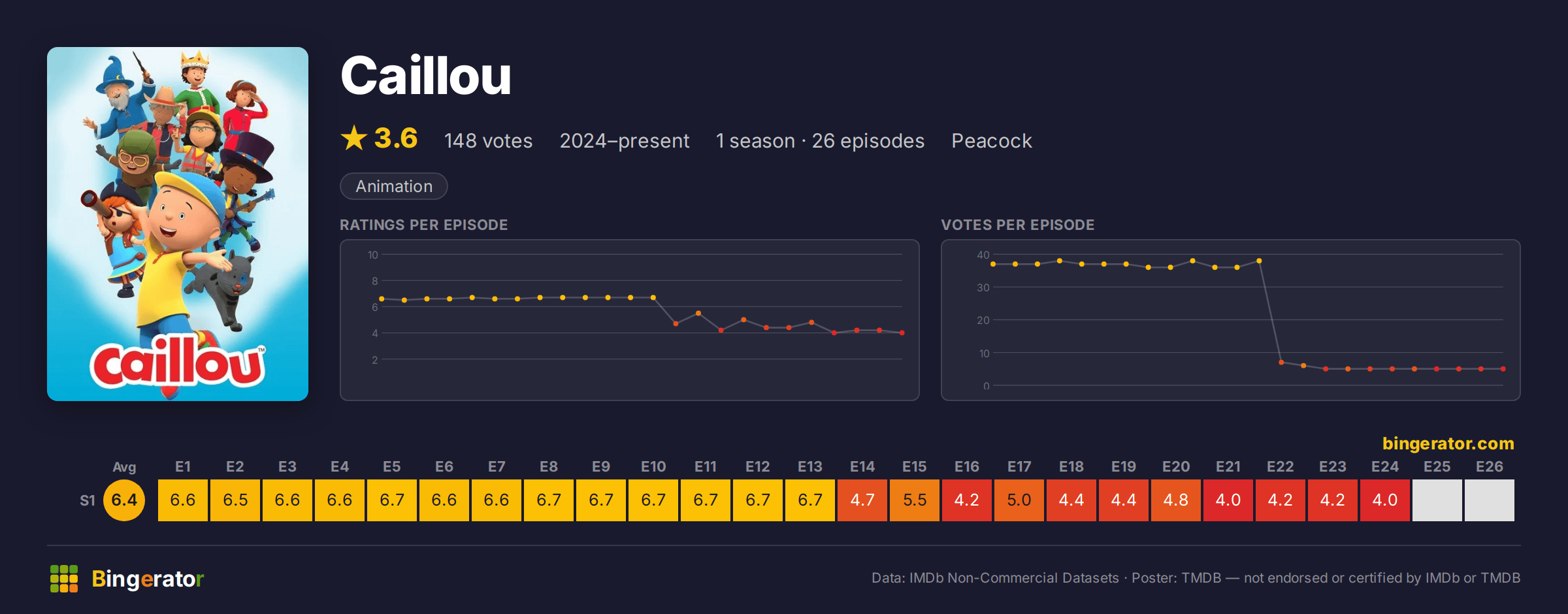
Task: Click the E1 rating cell 6.6
Action: click(183, 500)
